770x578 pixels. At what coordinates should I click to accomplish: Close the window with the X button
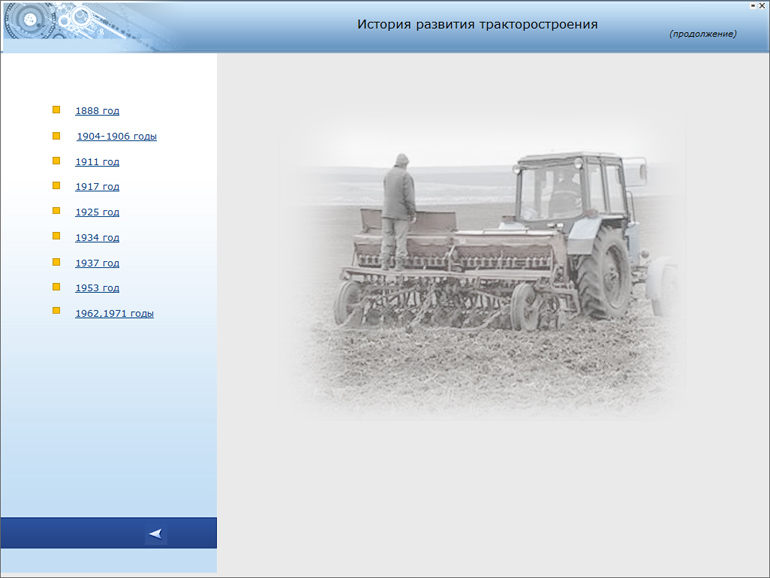(x=762, y=5)
